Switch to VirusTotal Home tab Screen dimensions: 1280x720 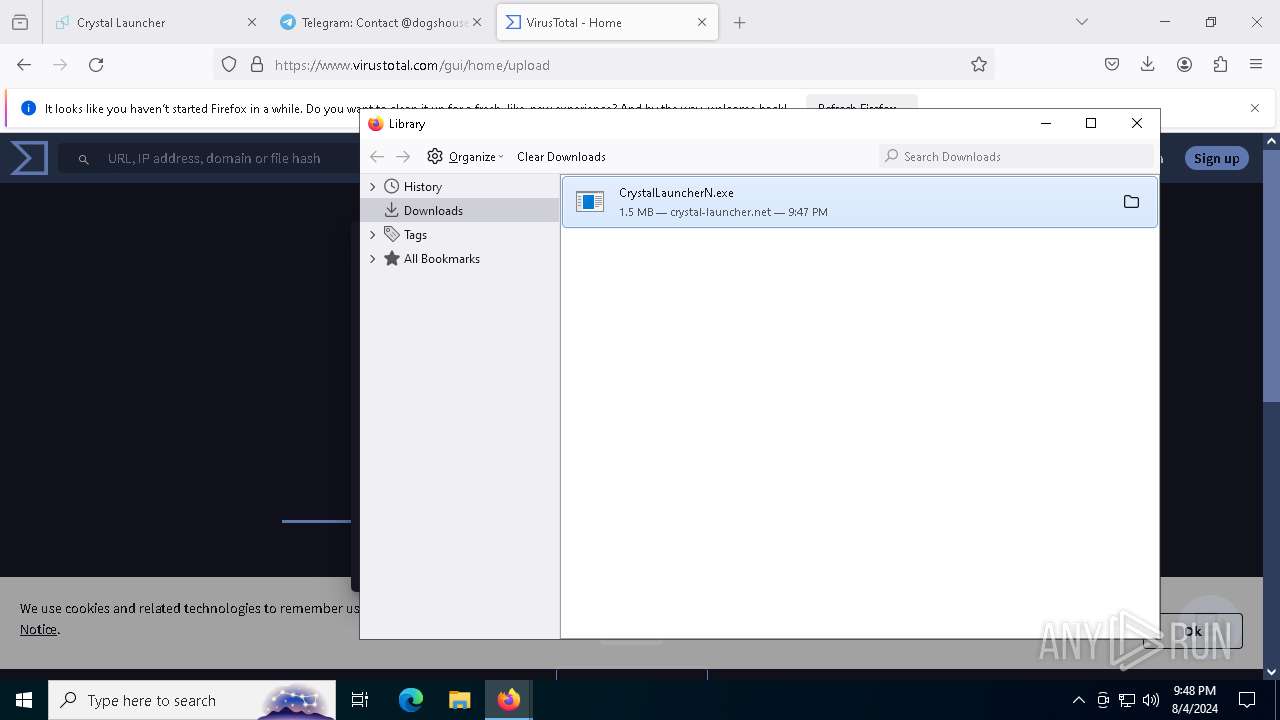pyautogui.click(x=607, y=22)
